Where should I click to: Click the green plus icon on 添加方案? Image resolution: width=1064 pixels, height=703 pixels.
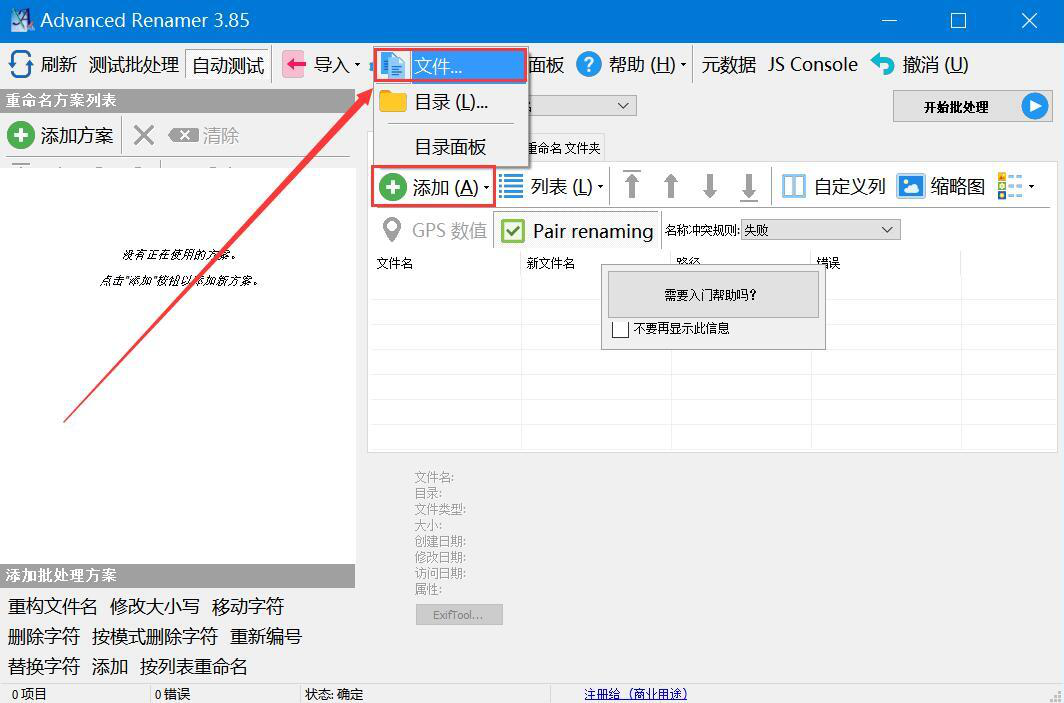coord(20,135)
